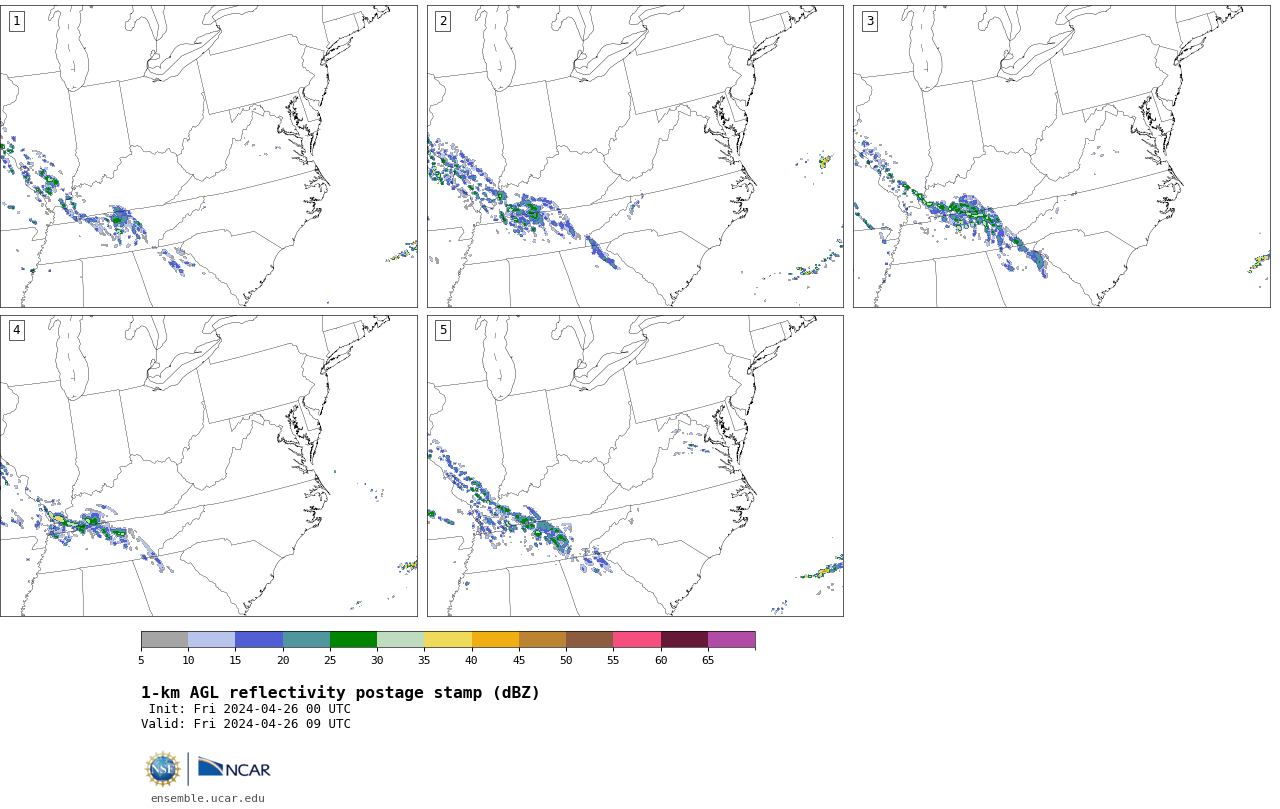The width and height of the screenshot is (1280, 809).
Task: Select the tan 45-50 dBZ swatch
Action: (x=542, y=640)
